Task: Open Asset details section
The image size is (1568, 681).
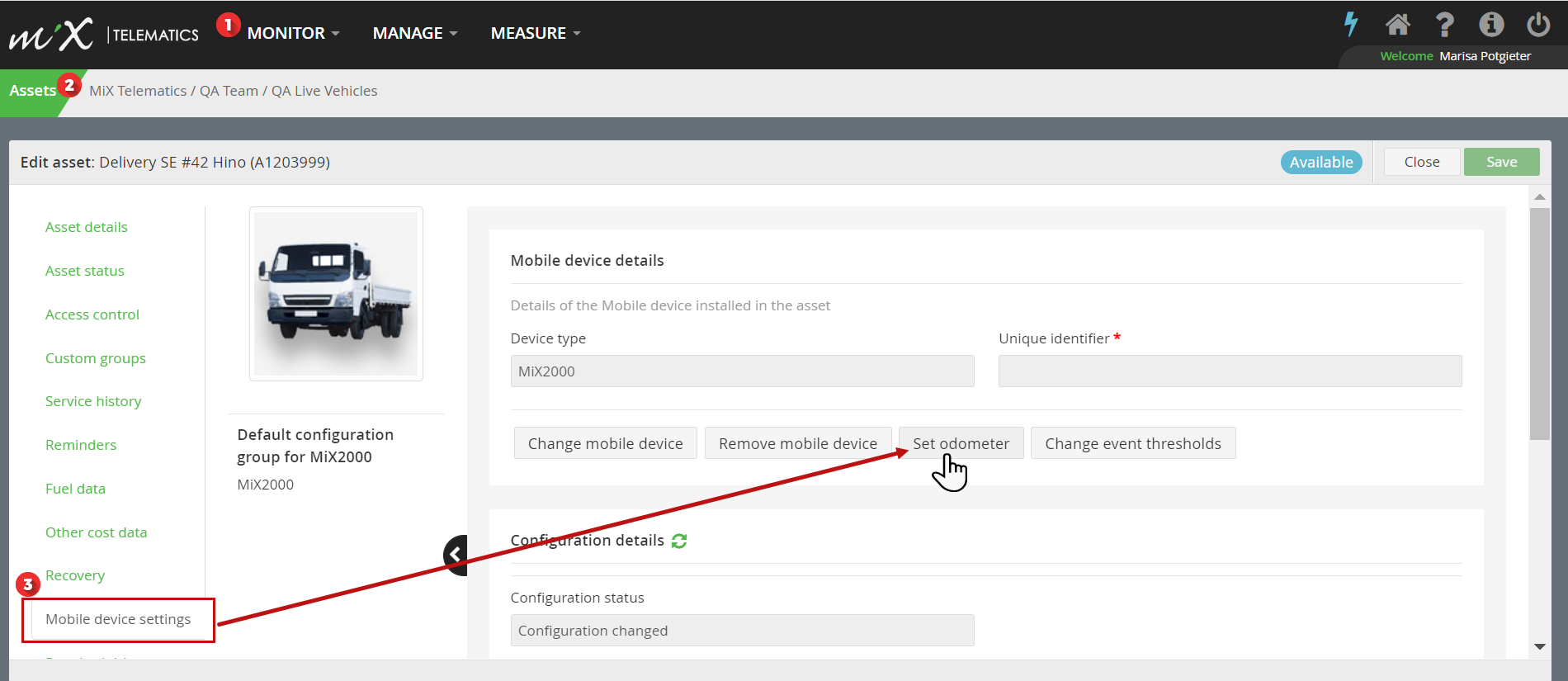Action: tap(87, 227)
